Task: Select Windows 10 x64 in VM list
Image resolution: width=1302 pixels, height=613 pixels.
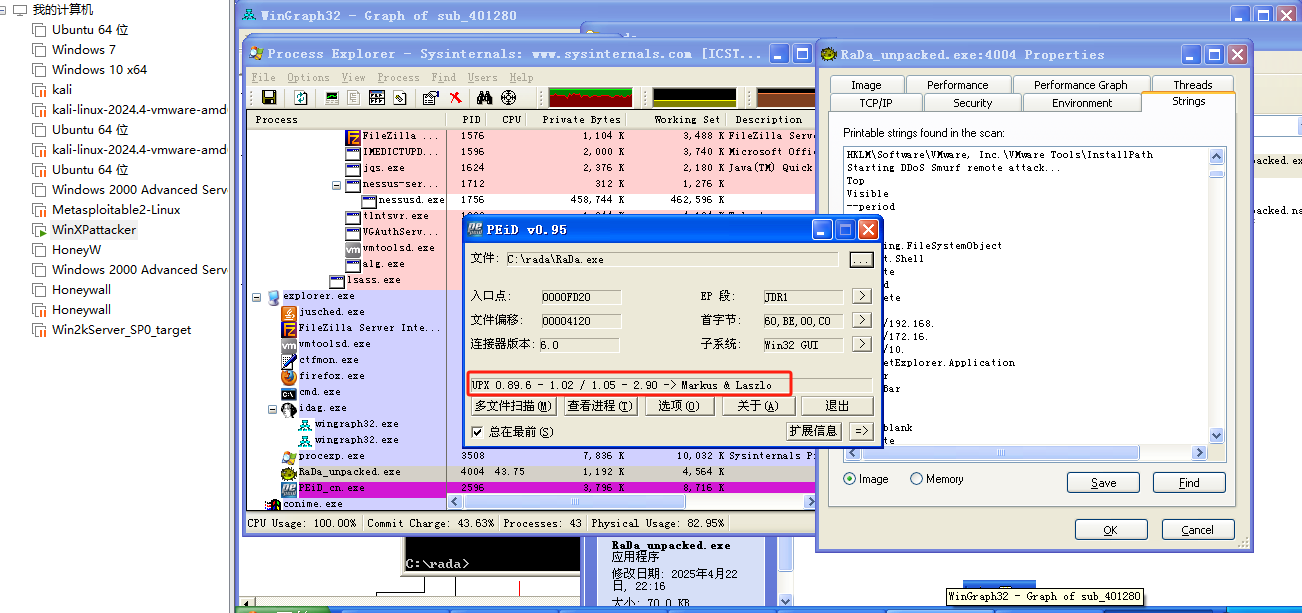Action: click(99, 70)
